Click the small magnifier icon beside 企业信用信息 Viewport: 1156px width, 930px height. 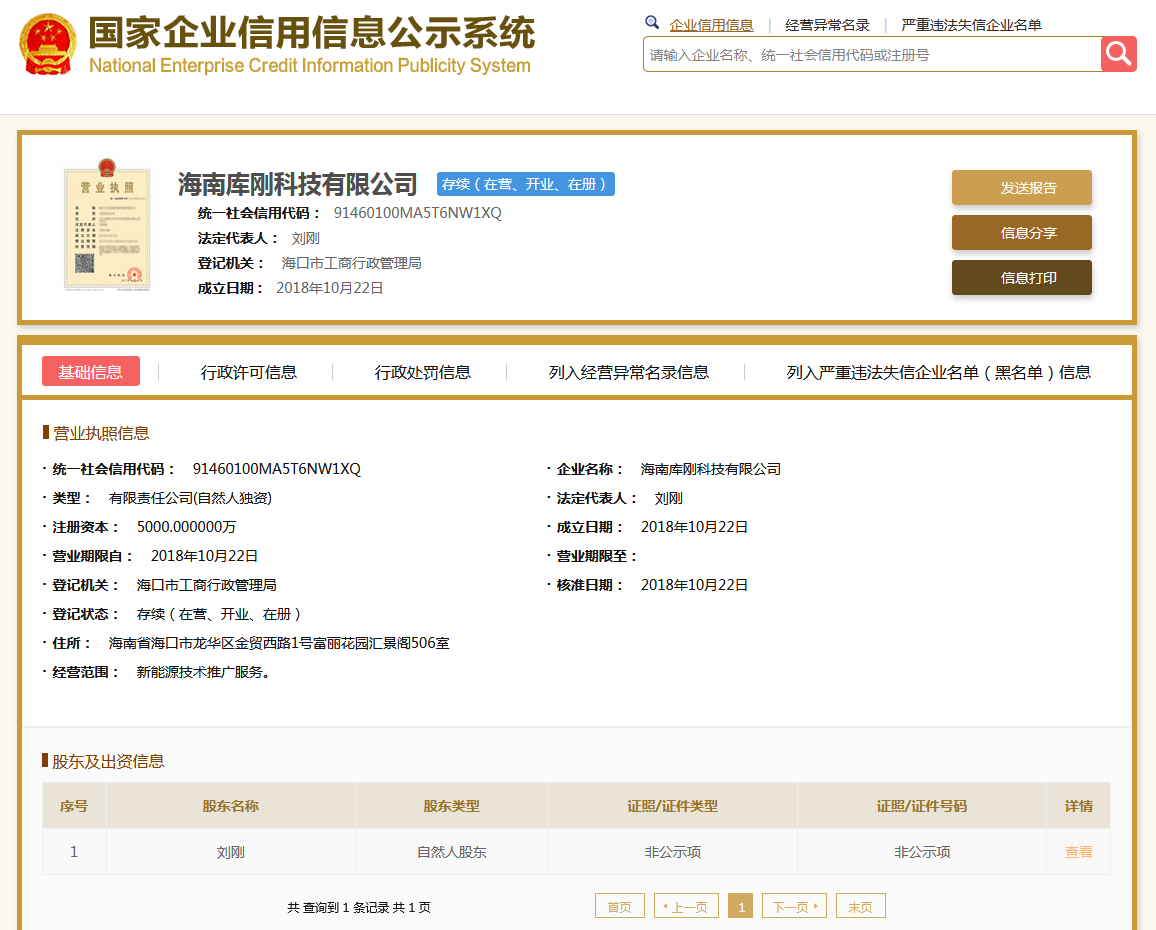pyautogui.click(x=652, y=23)
